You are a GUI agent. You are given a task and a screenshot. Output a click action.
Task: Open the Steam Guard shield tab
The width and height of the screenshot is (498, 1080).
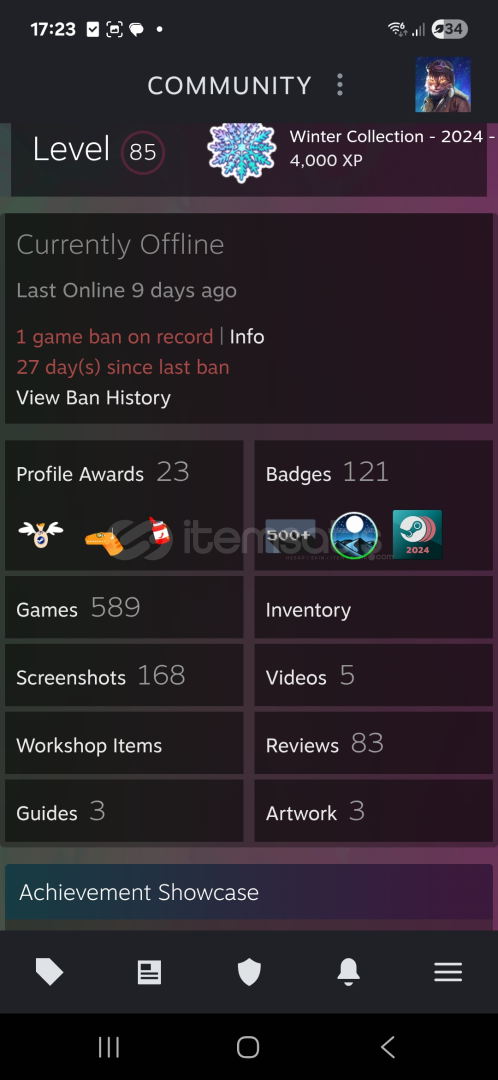[249, 972]
